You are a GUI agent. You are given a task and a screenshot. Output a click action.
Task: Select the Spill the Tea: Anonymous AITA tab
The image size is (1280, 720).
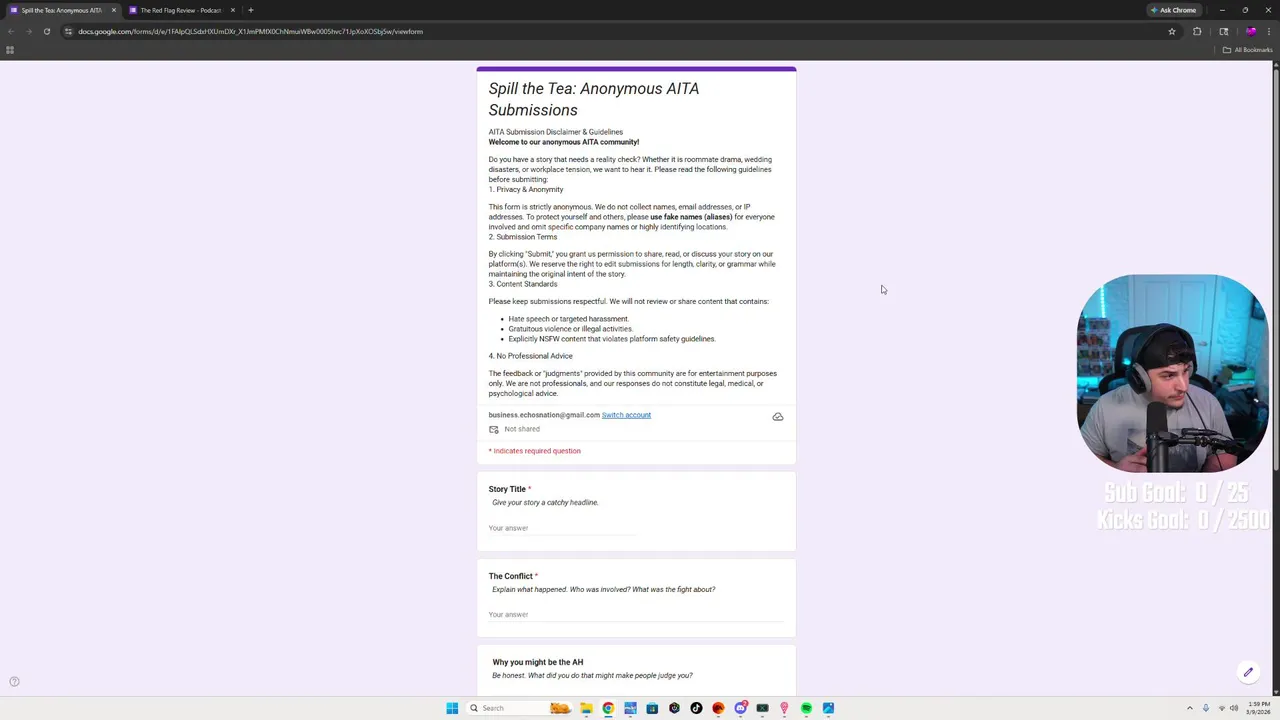click(61, 10)
